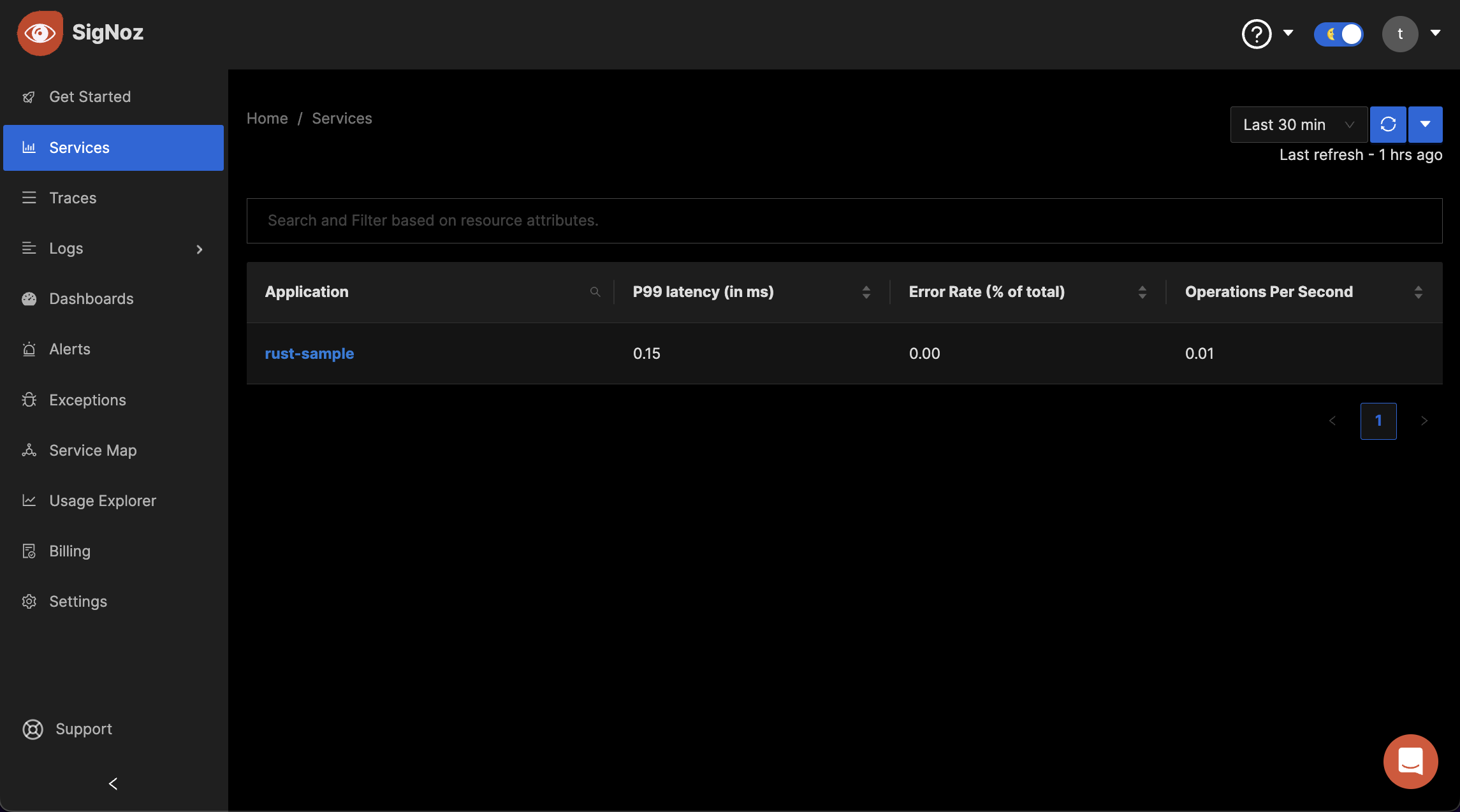Viewport: 1460px width, 812px height.
Task: Click the Home breadcrumb link
Action: coord(267,119)
